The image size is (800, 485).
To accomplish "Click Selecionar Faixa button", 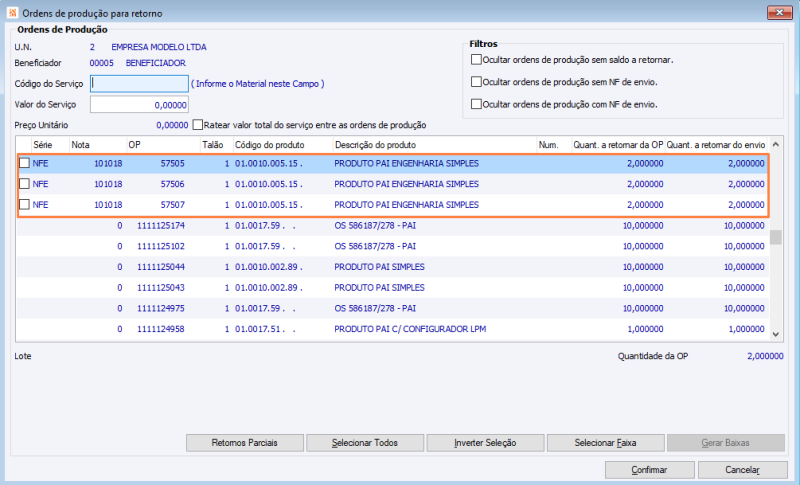I will pos(606,443).
